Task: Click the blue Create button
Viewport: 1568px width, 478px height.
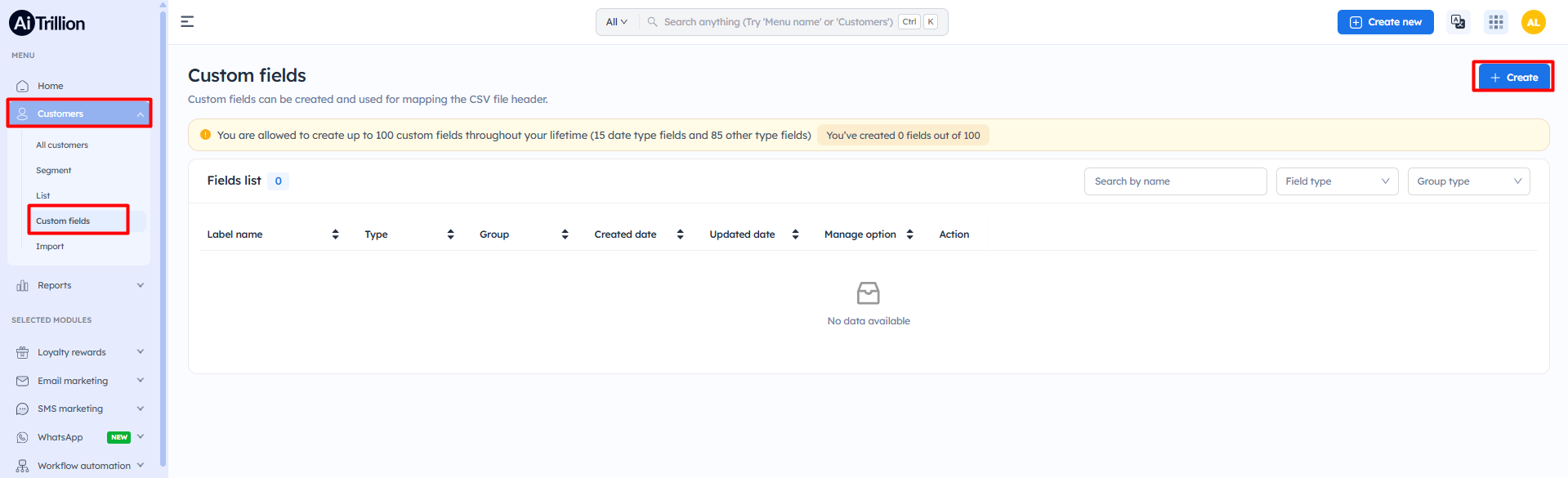Action: (1513, 77)
